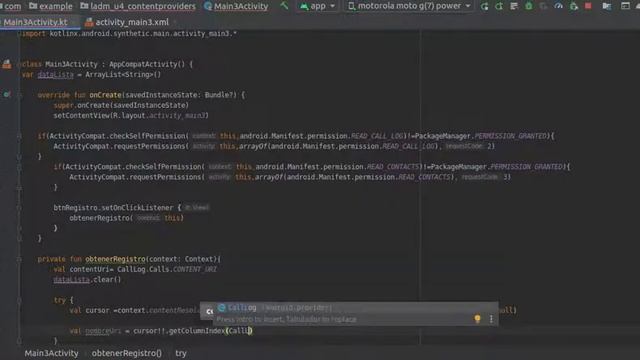
Task: Click the obtenerRegistro function name in its declaration
Action: pos(116,259)
